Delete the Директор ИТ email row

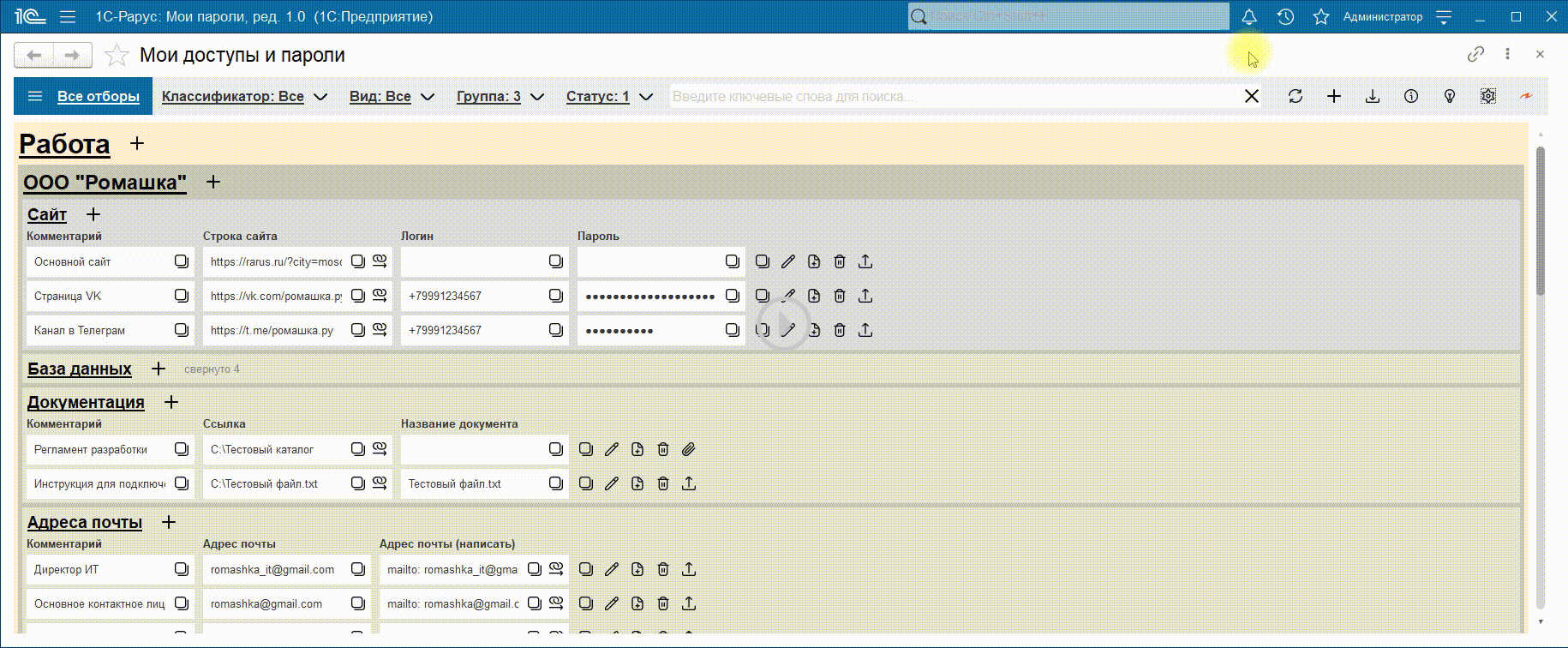coord(663,569)
